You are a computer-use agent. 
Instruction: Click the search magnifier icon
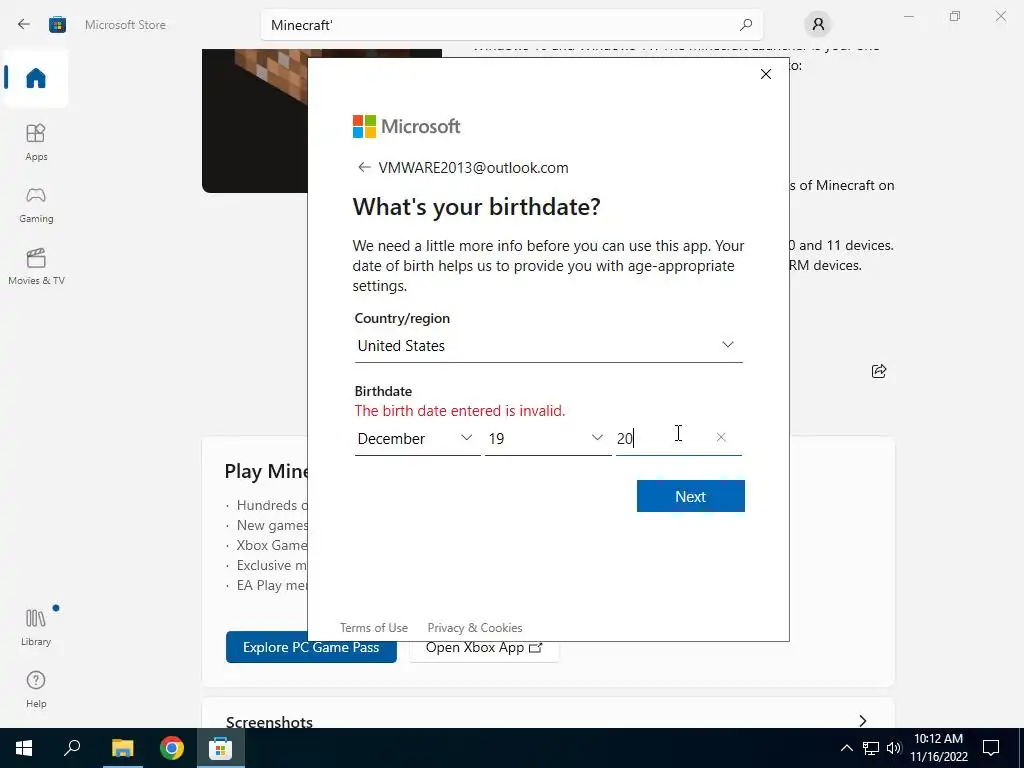tap(746, 25)
